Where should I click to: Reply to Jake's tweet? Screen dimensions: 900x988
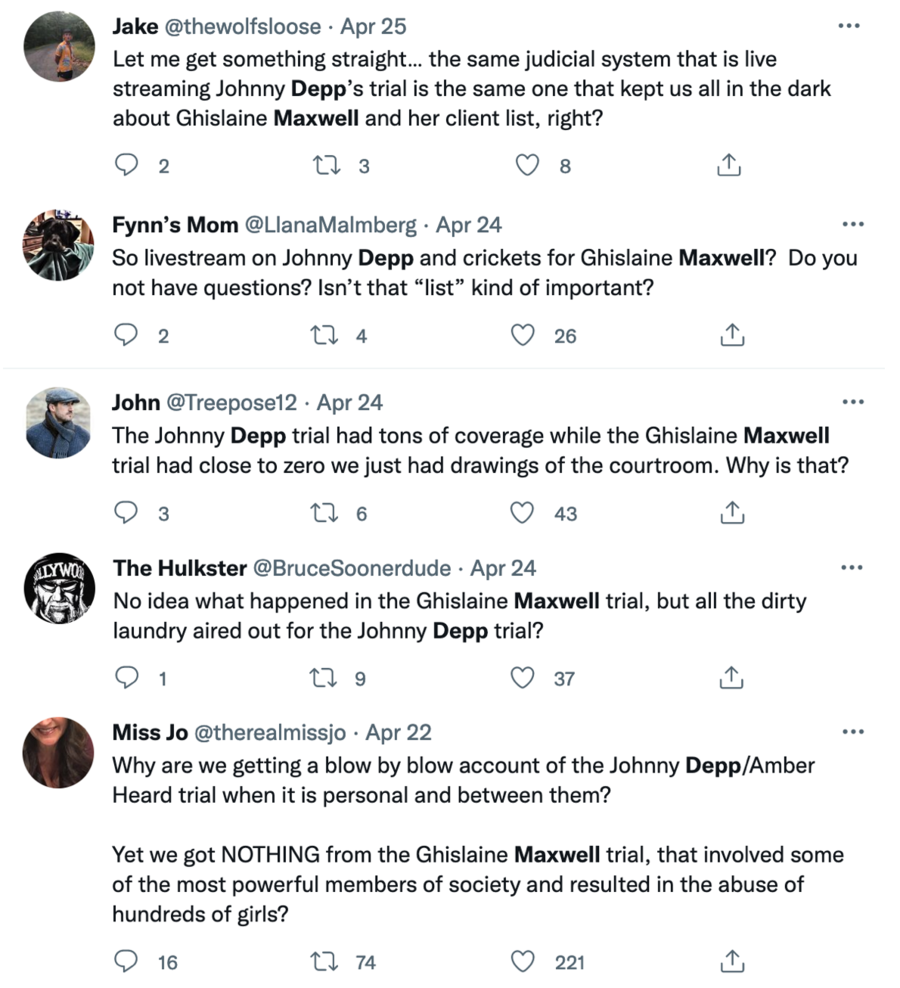coord(126,166)
